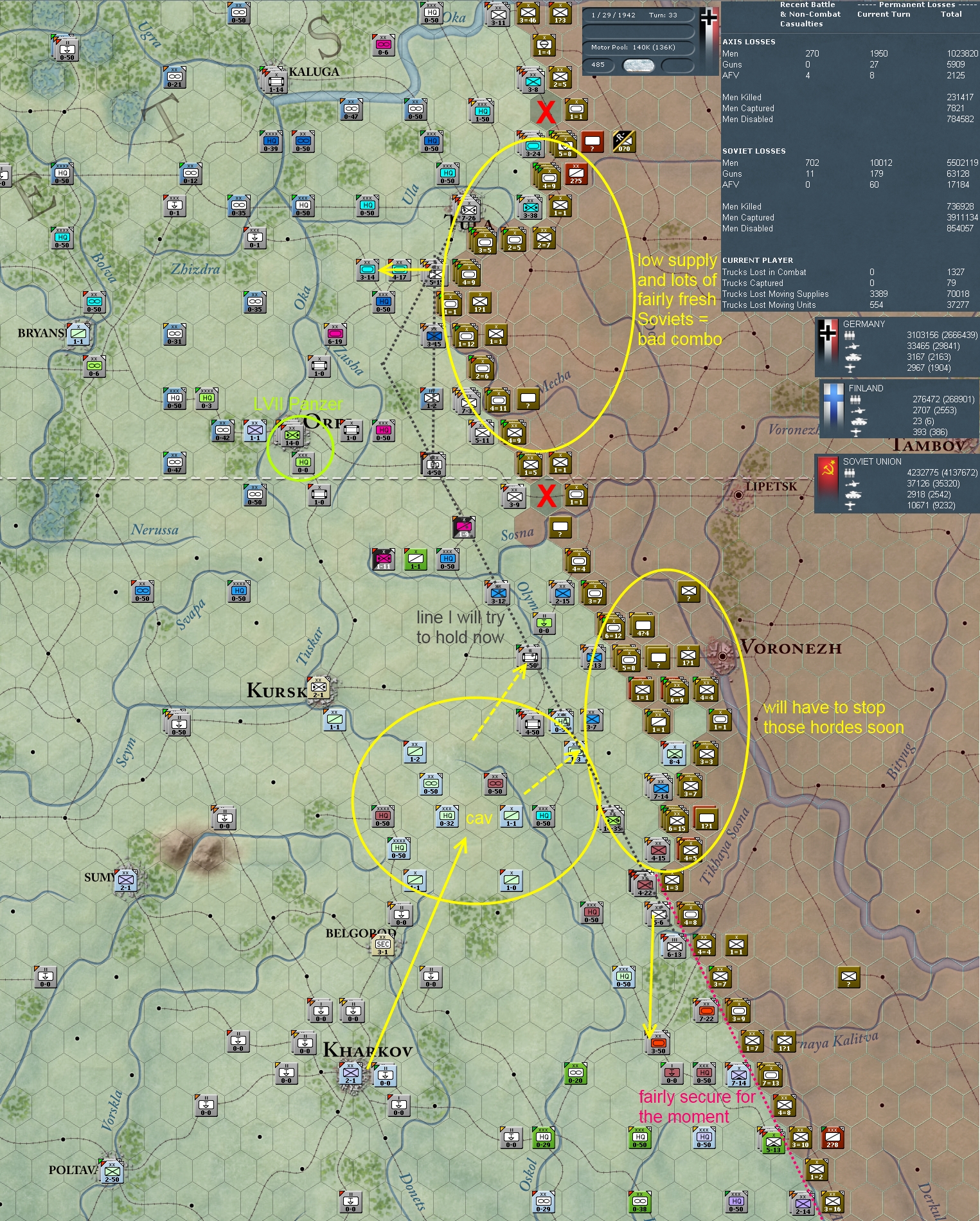Select the blue 2-13 unit
This screenshot has height=1221, width=980.
coord(594,658)
